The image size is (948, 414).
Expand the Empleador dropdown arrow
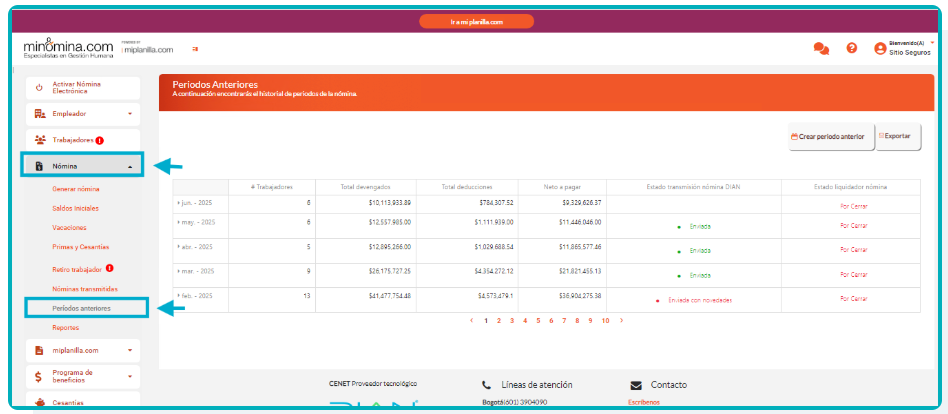[x=130, y=114]
